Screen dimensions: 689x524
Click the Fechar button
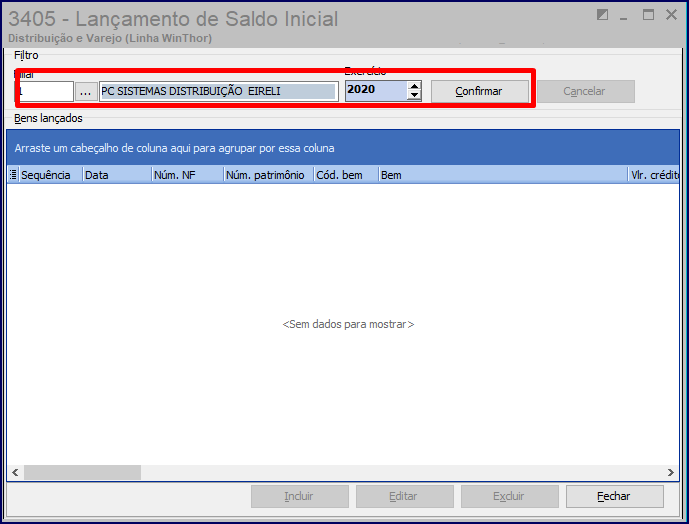(x=615, y=496)
